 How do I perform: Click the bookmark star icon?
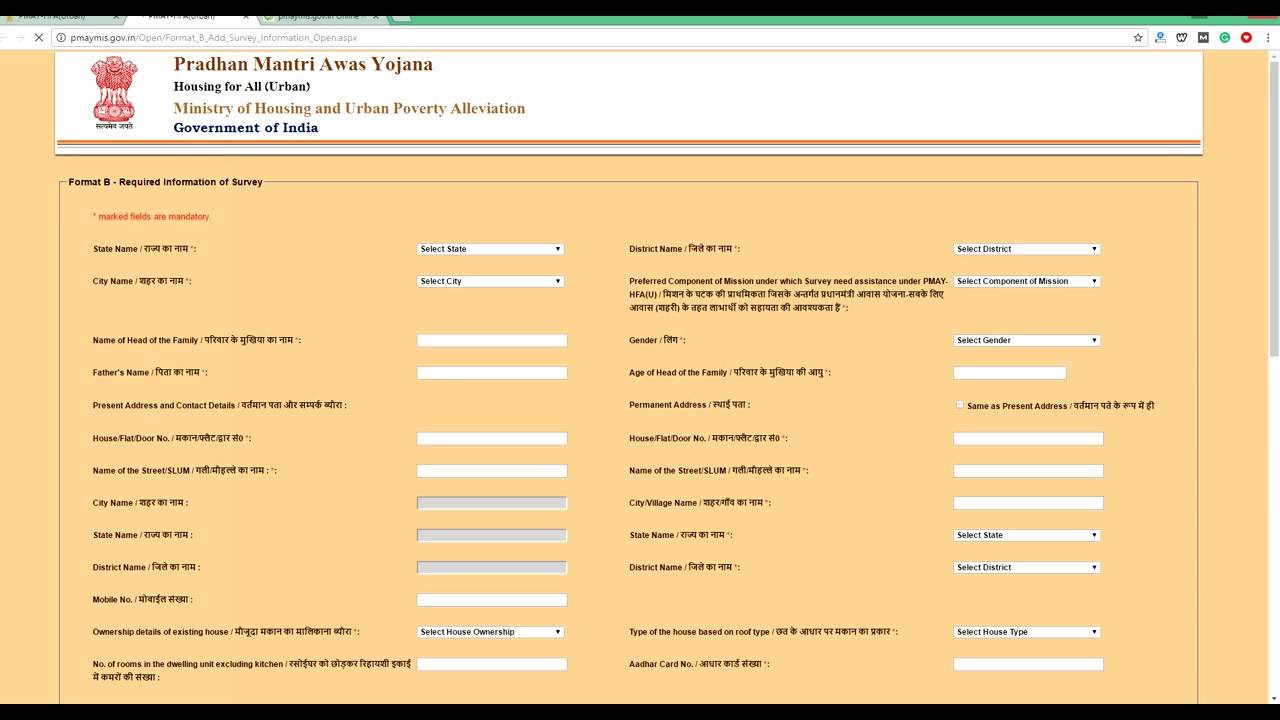1138,37
